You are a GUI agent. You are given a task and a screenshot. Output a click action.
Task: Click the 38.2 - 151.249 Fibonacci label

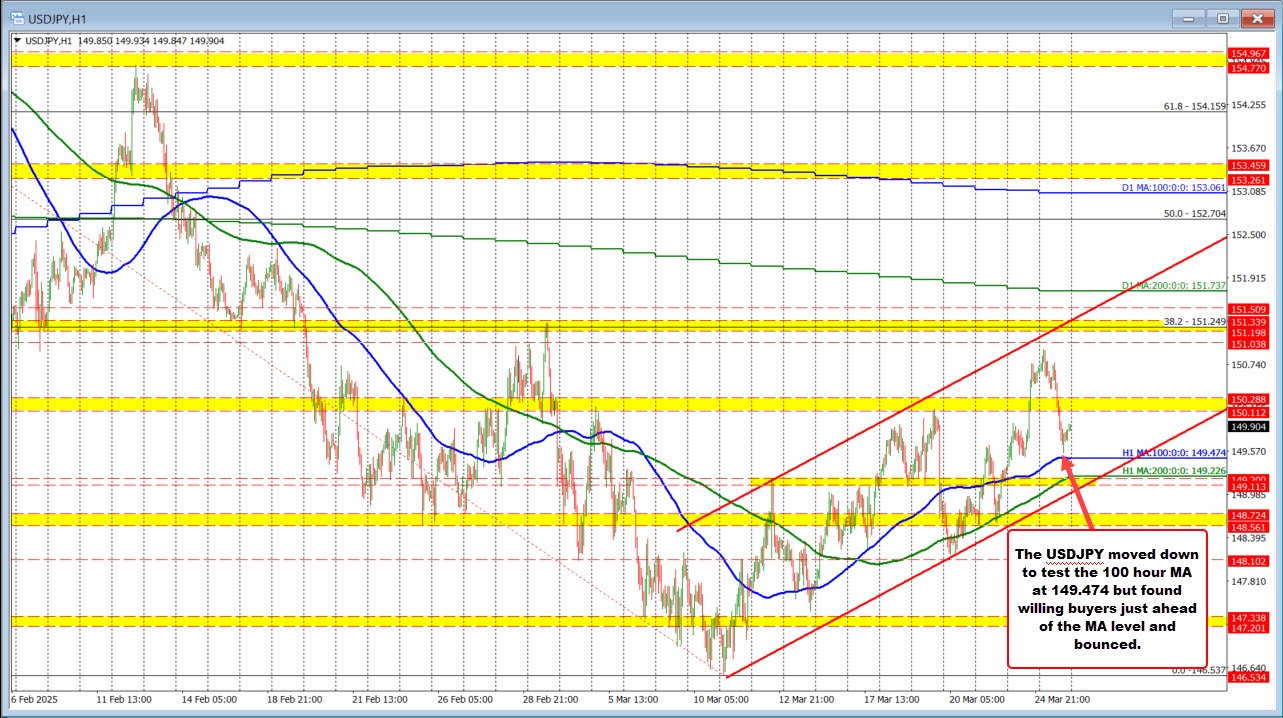point(1194,321)
